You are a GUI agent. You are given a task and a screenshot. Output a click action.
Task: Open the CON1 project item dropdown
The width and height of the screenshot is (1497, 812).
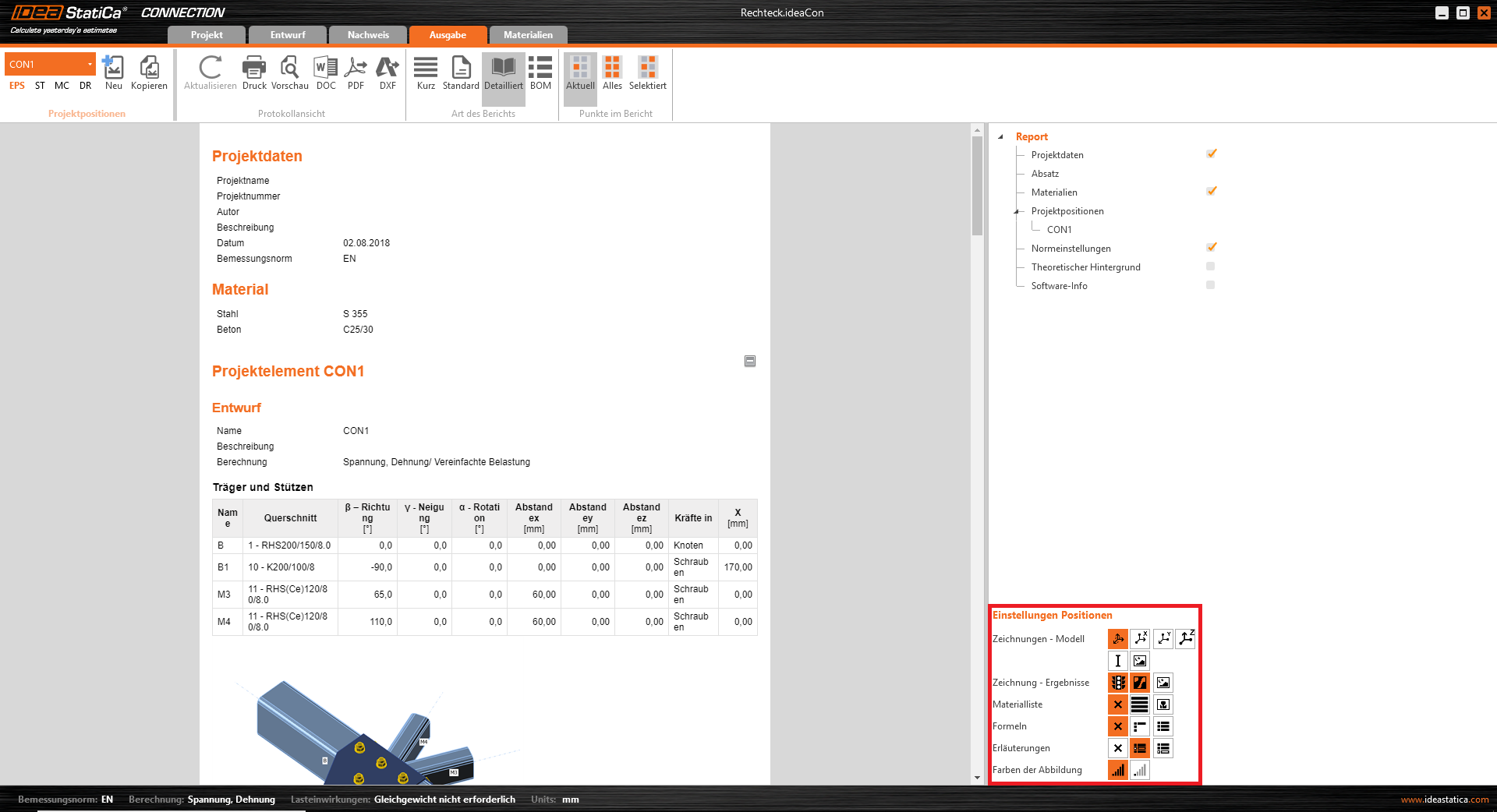90,64
